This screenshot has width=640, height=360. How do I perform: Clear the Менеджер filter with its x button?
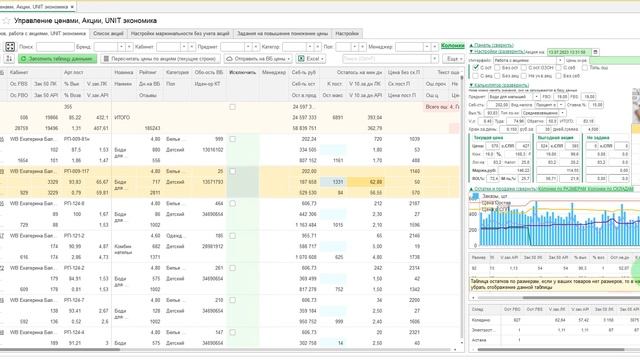click(x=435, y=47)
